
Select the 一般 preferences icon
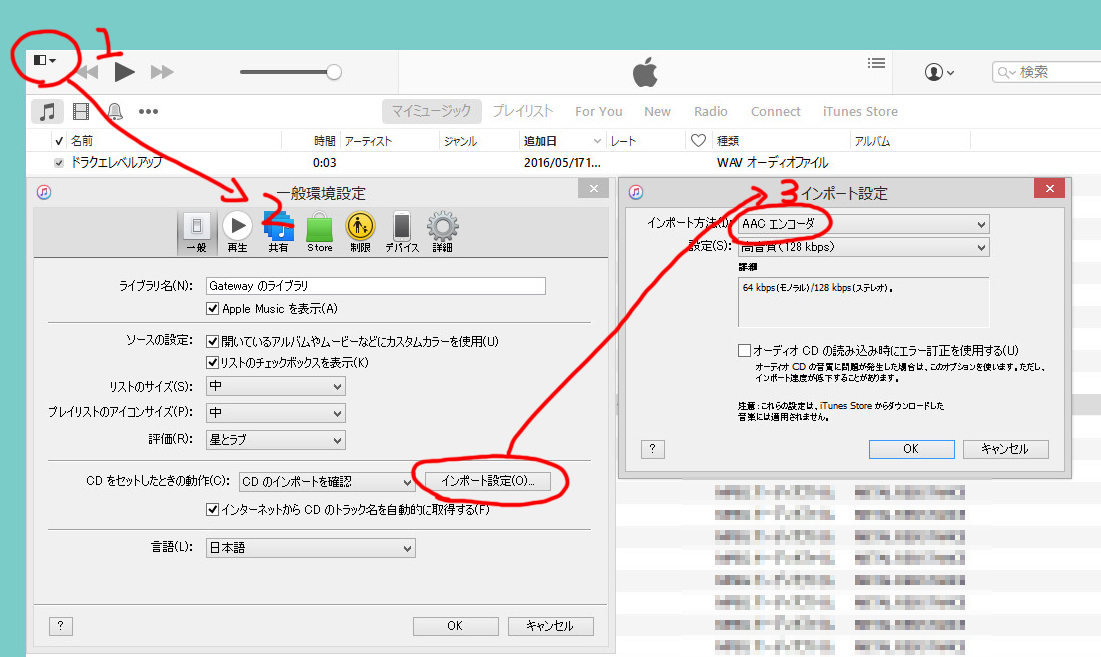tap(197, 232)
